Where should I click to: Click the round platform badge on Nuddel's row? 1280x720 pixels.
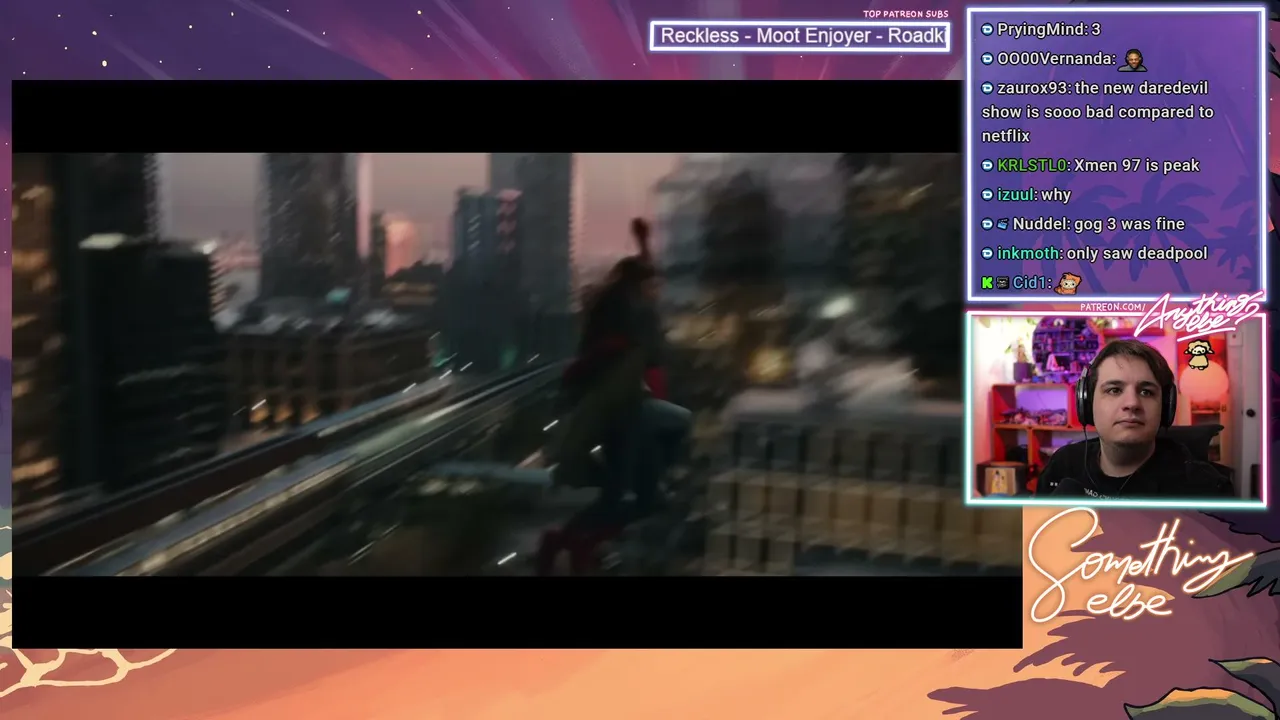pyautogui.click(x=987, y=224)
